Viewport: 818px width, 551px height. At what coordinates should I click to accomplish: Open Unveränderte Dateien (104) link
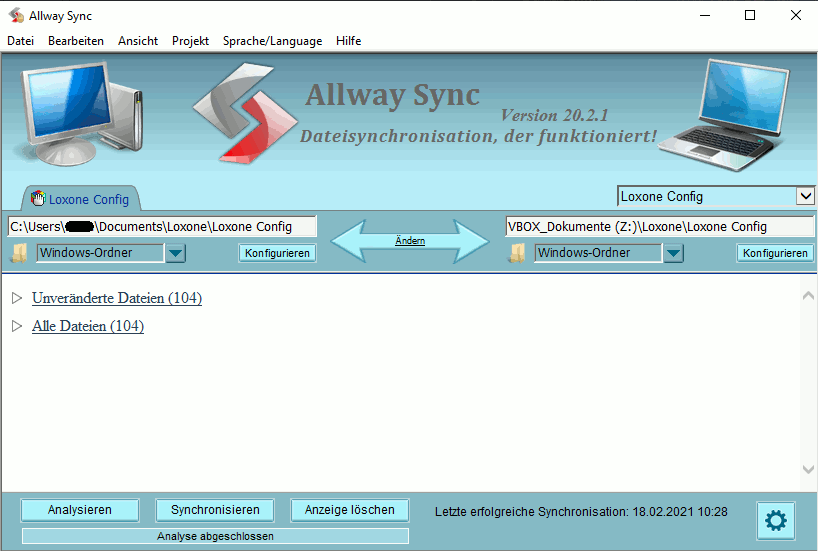click(x=117, y=298)
